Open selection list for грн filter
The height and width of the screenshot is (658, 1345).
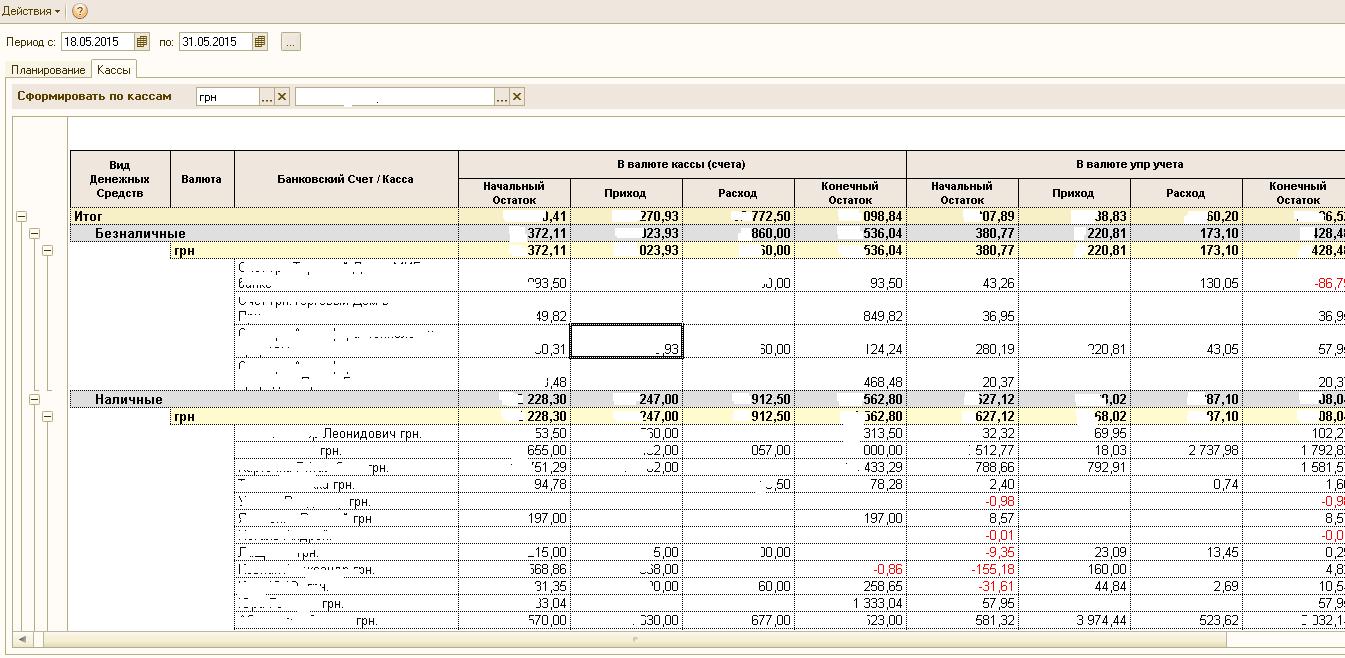pos(267,97)
